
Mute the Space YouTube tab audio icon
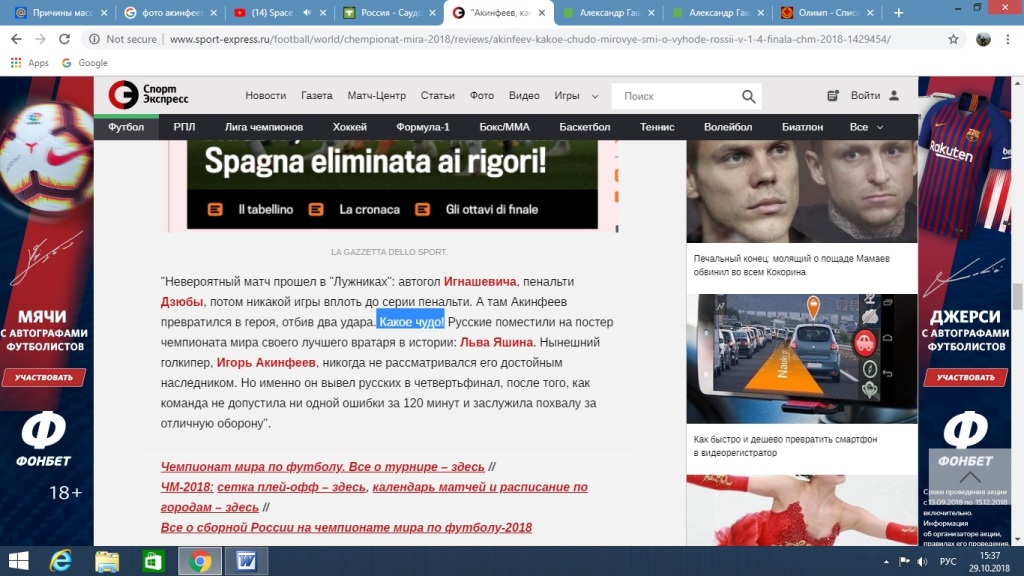[307, 12]
